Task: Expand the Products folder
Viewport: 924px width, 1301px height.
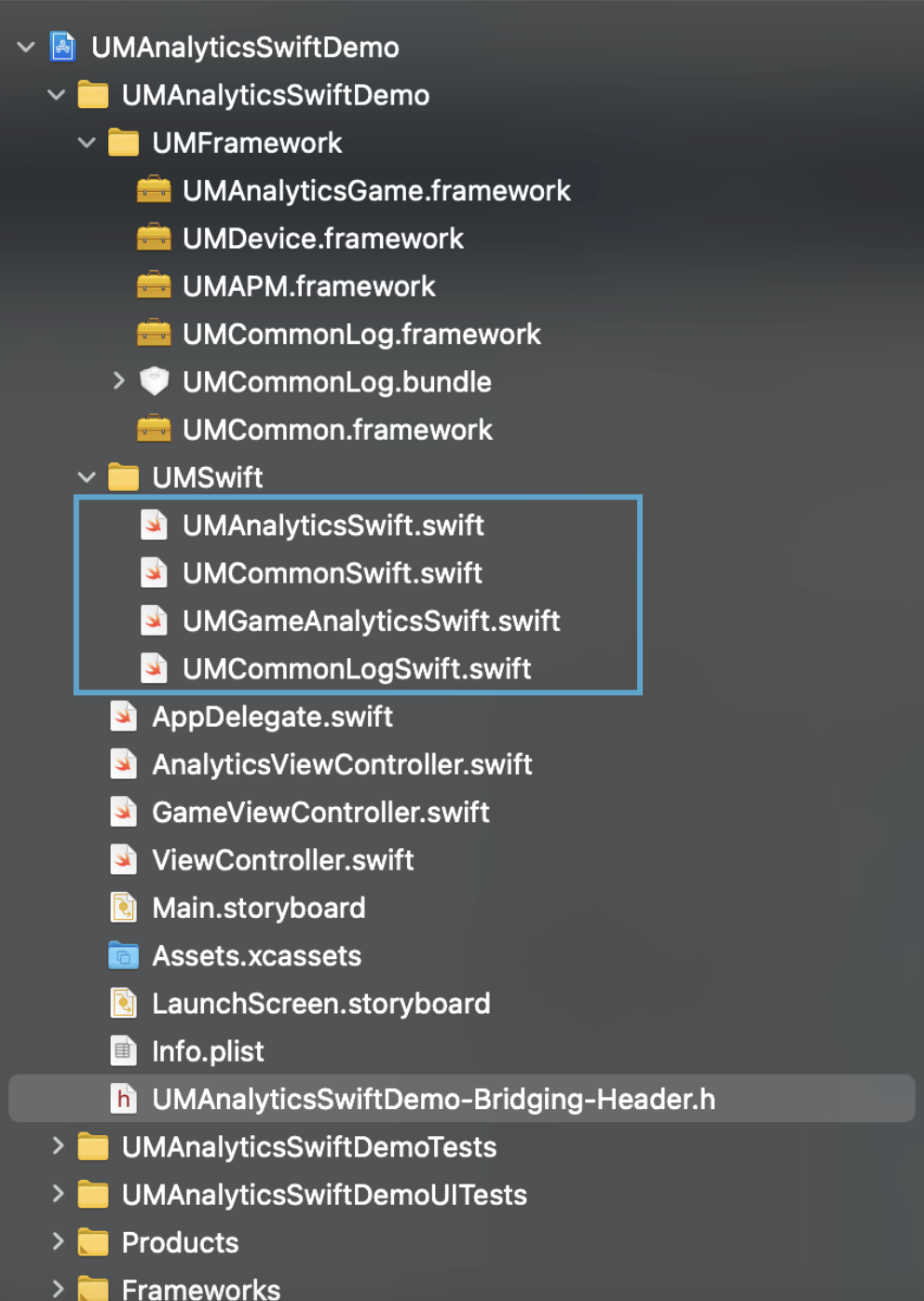Action: pos(58,1240)
